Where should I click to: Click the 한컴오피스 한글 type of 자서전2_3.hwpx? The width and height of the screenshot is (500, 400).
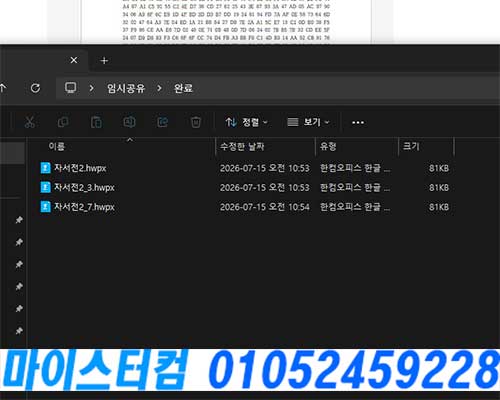tap(355, 187)
